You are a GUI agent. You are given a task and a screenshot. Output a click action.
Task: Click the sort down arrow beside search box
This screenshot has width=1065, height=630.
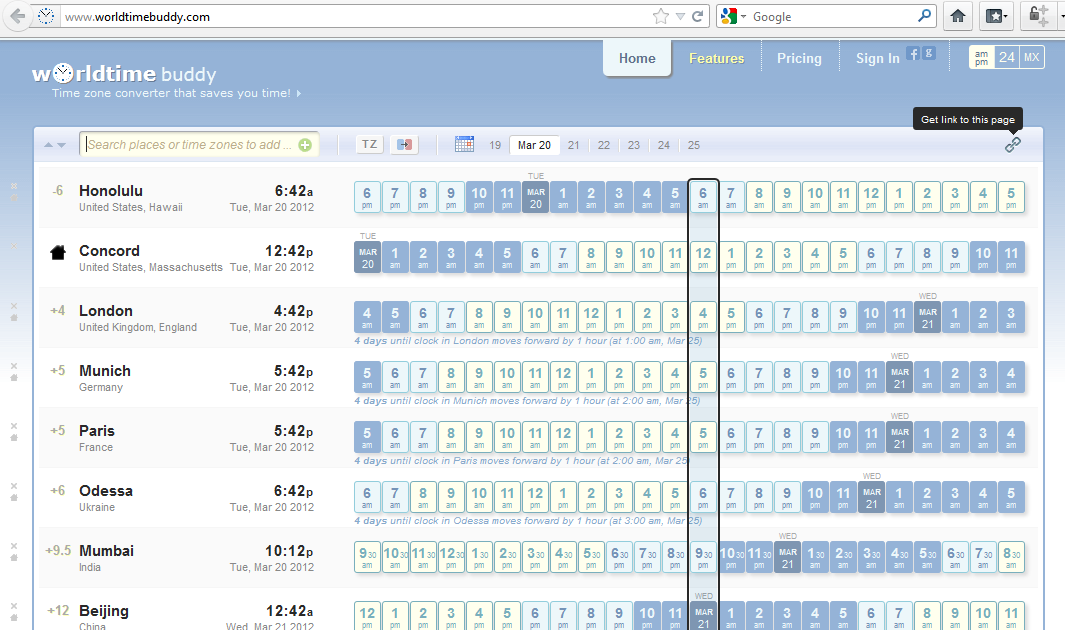[62, 145]
